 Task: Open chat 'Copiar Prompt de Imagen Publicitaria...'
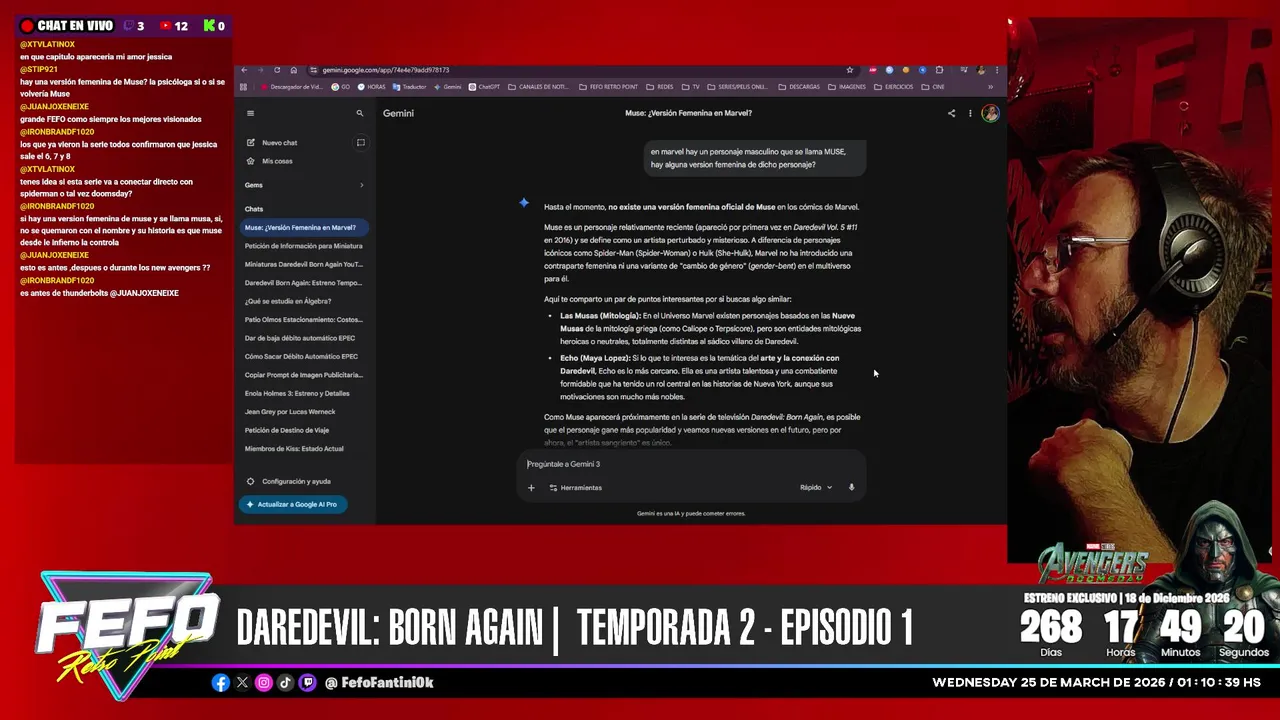click(x=304, y=375)
